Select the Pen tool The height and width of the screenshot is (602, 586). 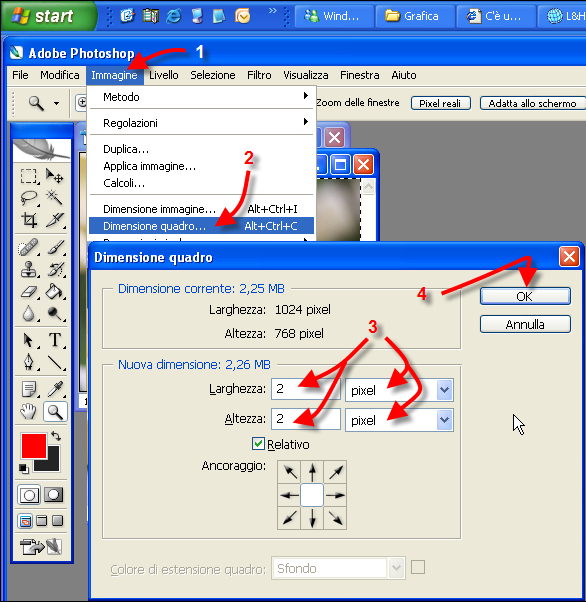29,362
